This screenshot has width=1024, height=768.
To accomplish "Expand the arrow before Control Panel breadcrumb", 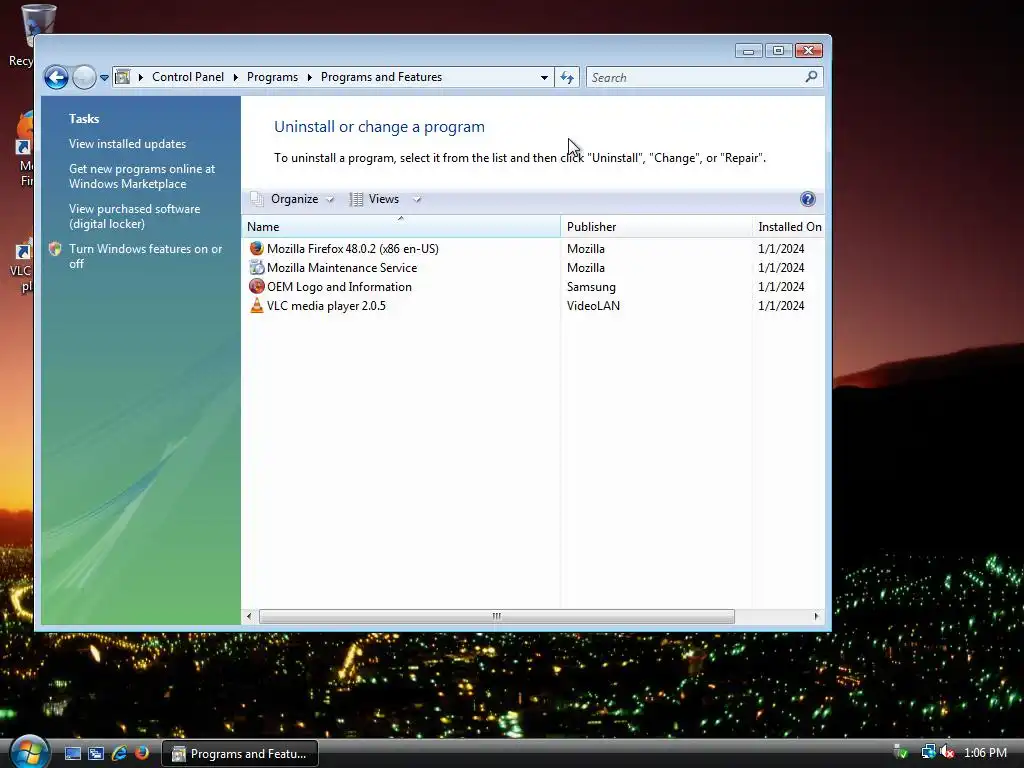I will pyautogui.click(x=140, y=77).
